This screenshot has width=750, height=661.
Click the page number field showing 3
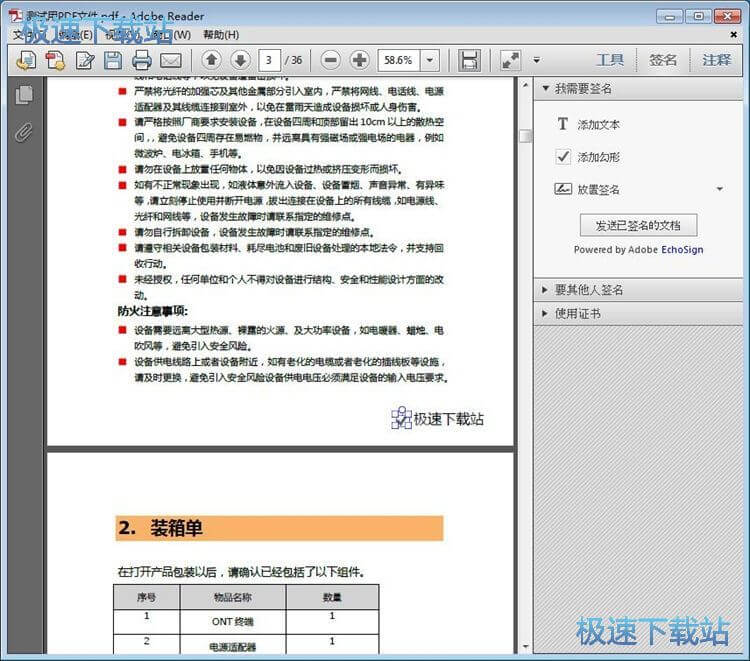[269, 60]
